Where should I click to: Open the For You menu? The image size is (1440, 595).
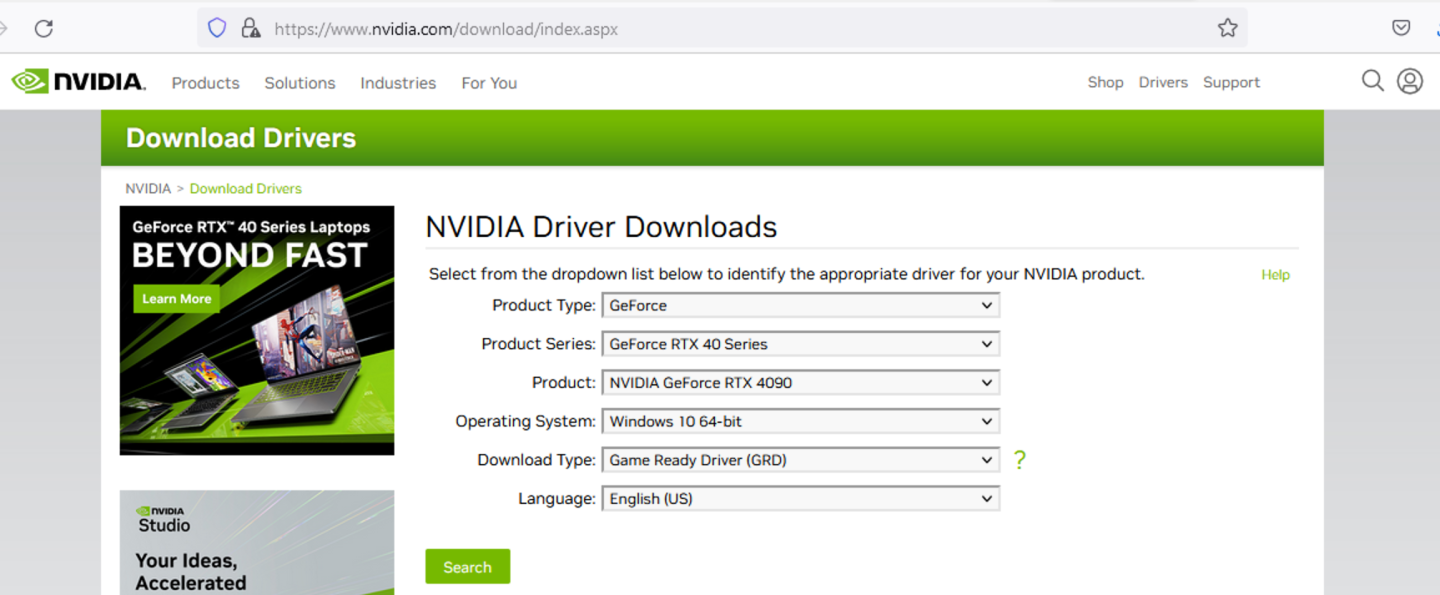point(489,83)
